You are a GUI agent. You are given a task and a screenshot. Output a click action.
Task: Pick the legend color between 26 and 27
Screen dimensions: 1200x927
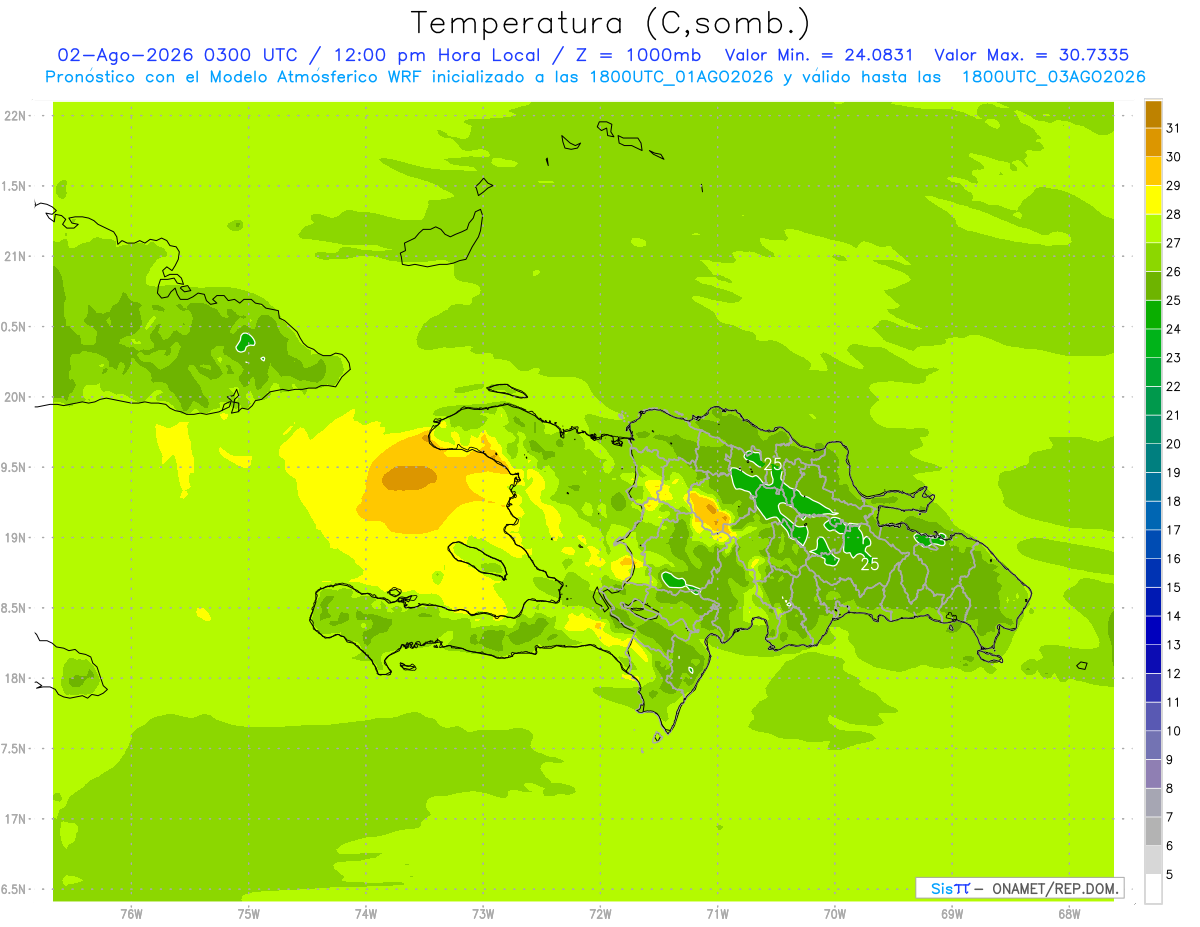[x=1153, y=257]
